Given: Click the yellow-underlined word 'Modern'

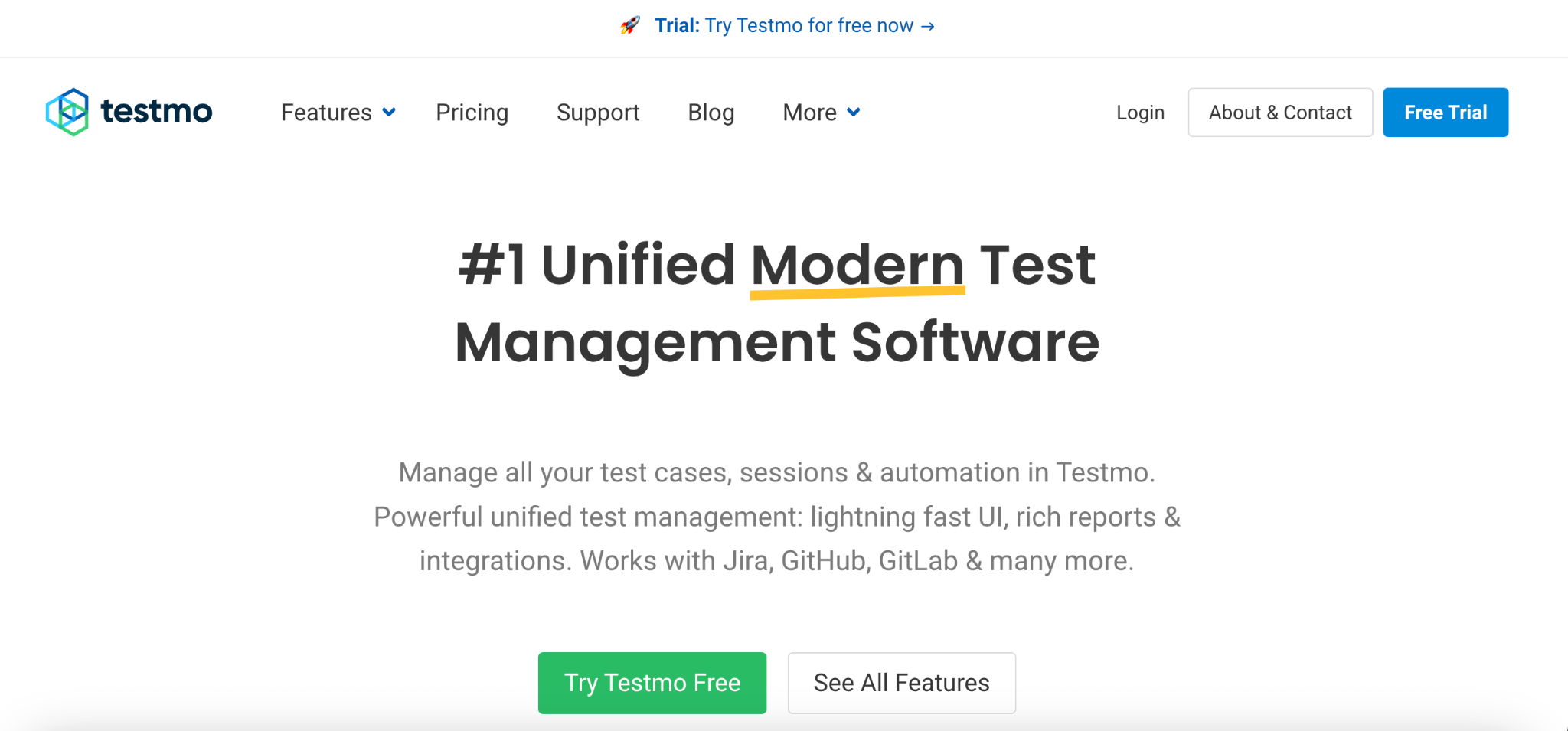Looking at the screenshot, I should [857, 266].
